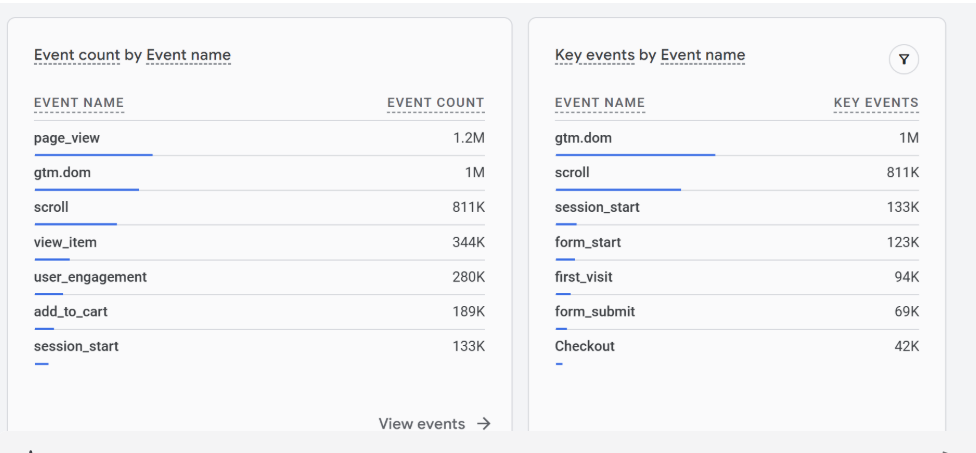Click the blue bar under gtm.dom in Key events
This screenshot has width=976, height=453.
tap(635, 155)
